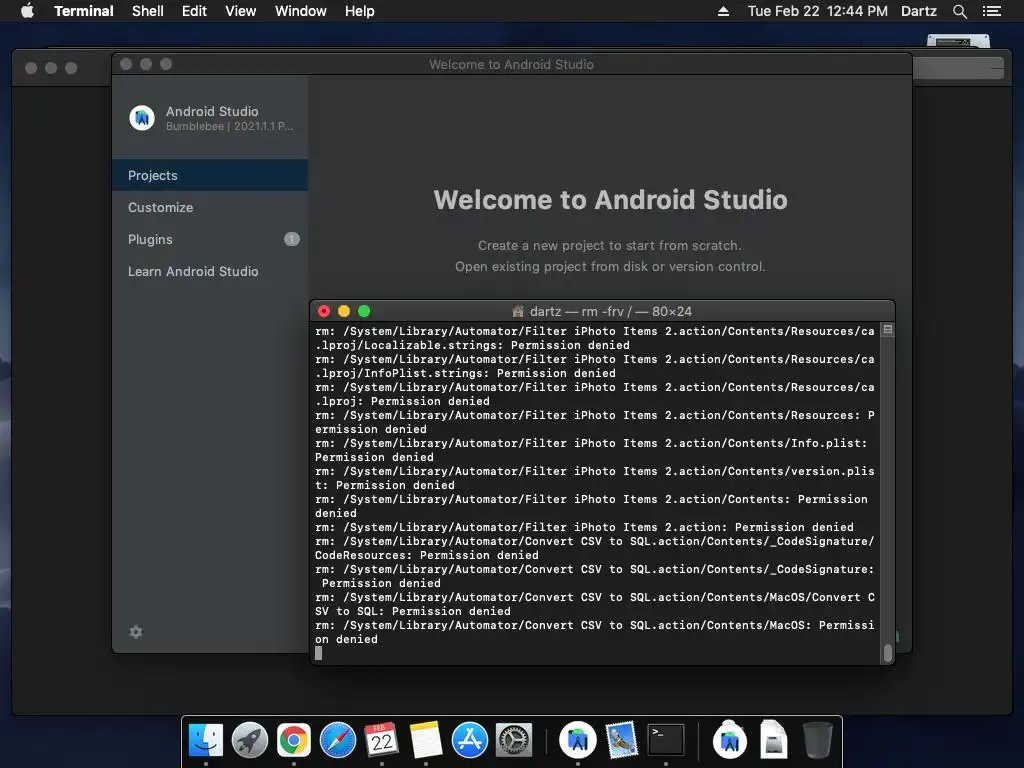1024x768 pixels.
Task: Open Finder from the Dock
Action: [206, 740]
